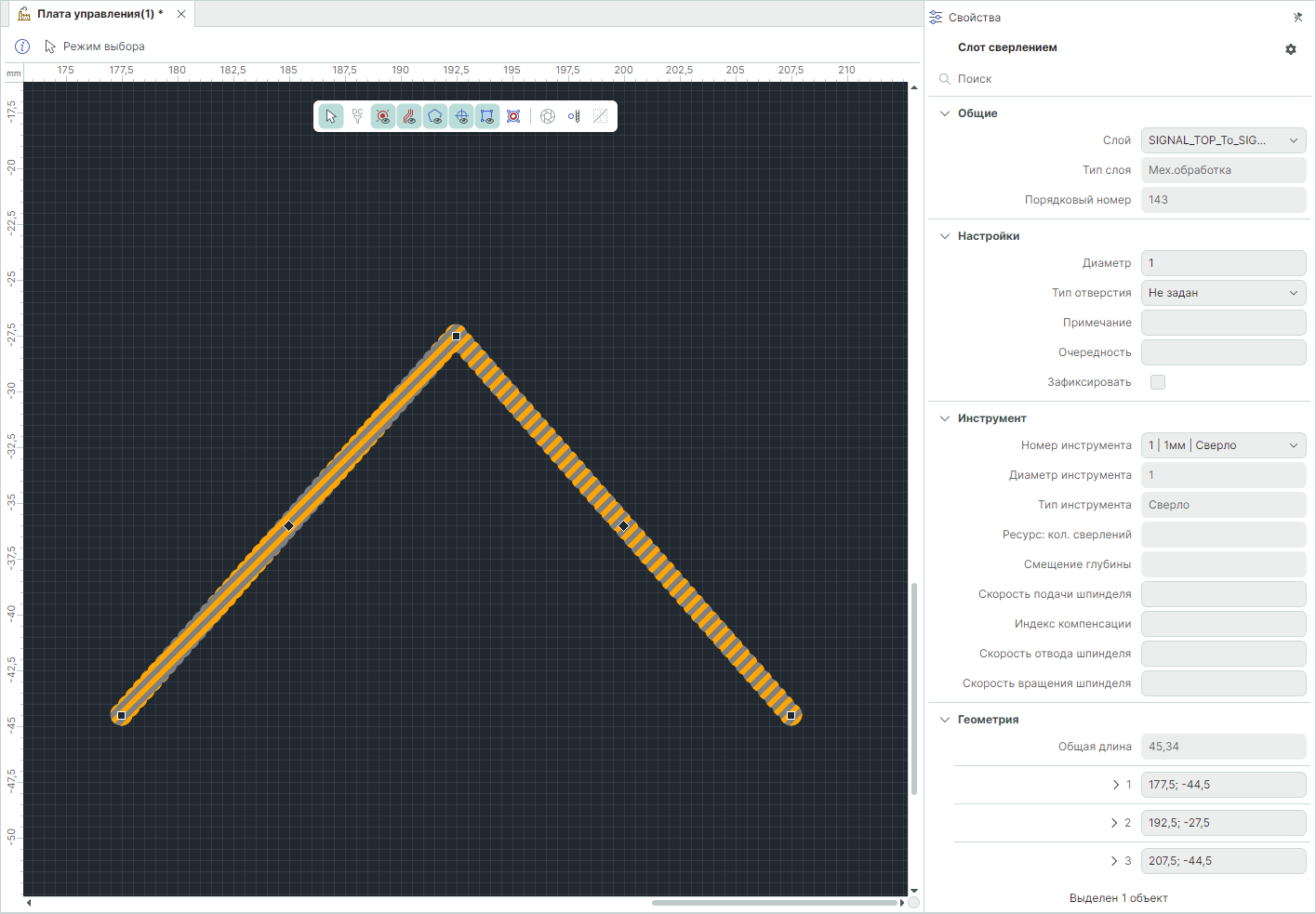Click coordinates field 192,5; -27,5
Screen dimensions: 1316x914
[x=1224, y=823]
